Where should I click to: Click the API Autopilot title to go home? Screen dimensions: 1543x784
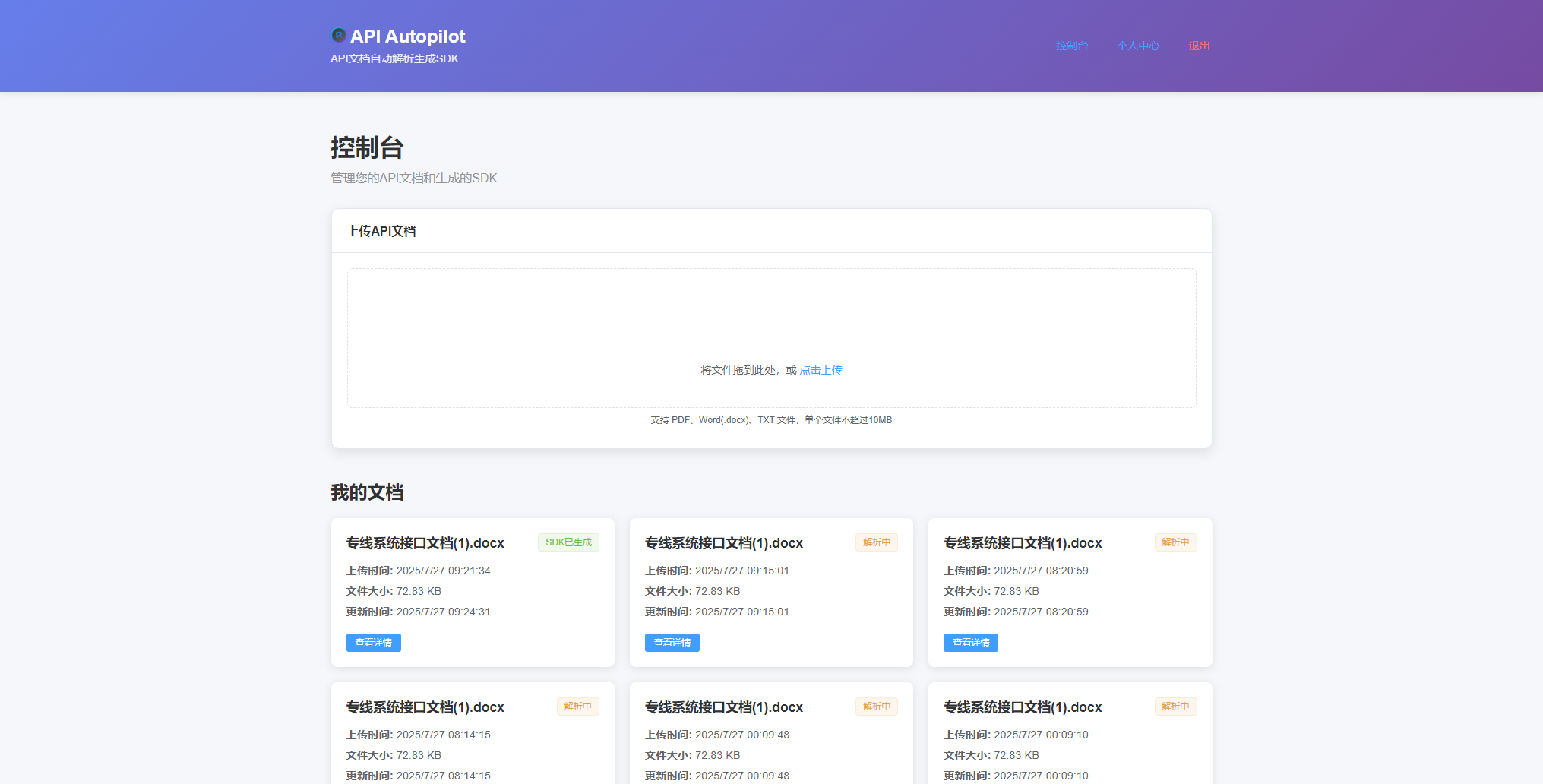click(x=408, y=36)
